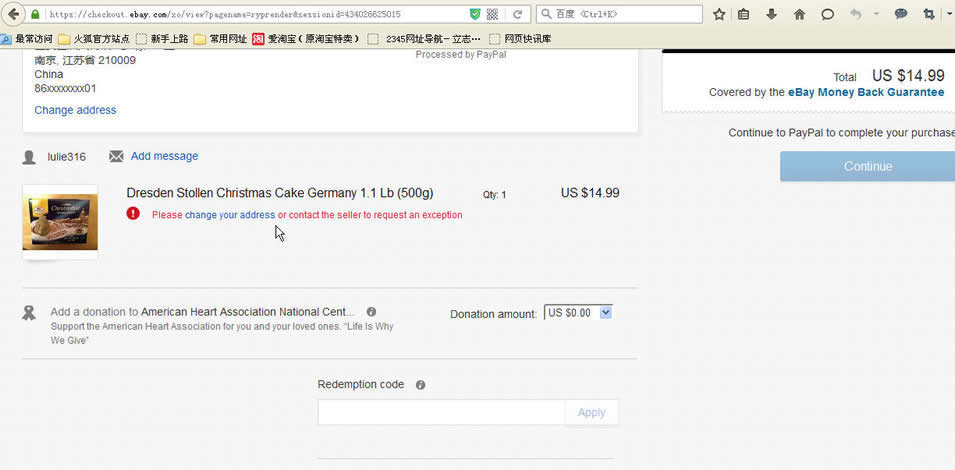This screenshot has height=470, width=955.
Task: Open 火狐官方站点 bookmark folder
Action: (x=94, y=39)
